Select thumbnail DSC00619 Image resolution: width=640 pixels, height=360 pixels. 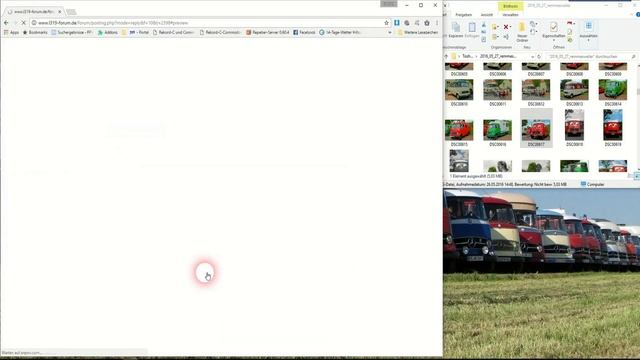(613, 128)
